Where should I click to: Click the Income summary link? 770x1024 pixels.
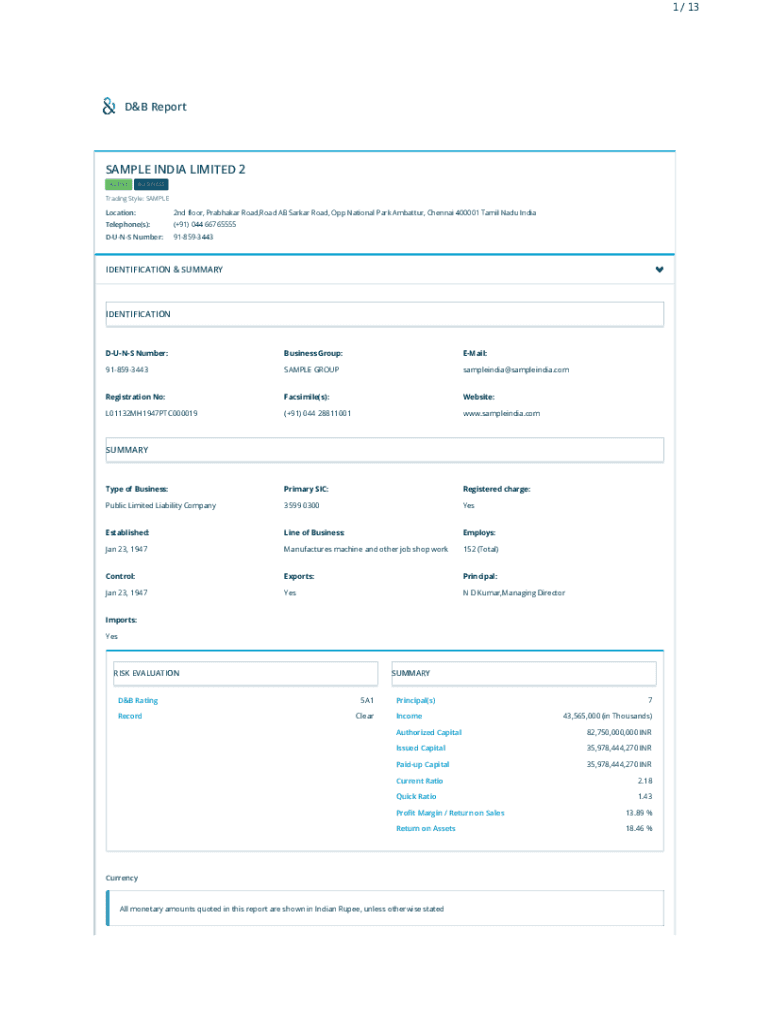click(409, 716)
